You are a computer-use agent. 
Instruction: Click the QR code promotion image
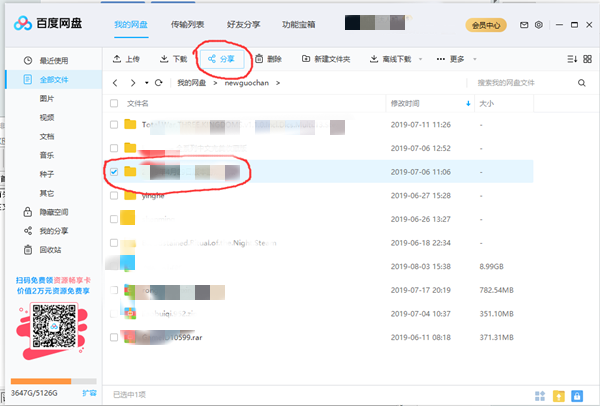54,326
